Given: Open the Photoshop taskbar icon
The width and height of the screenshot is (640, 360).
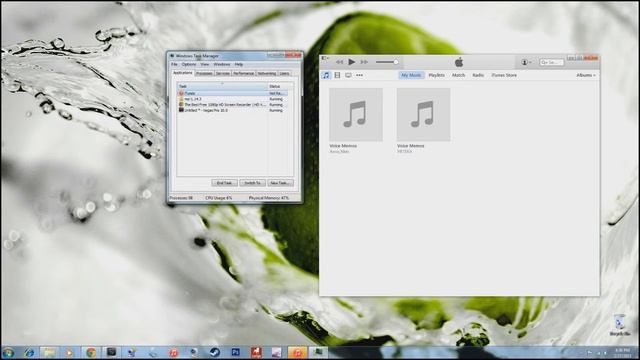Looking at the screenshot, I should (x=236, y=353).
